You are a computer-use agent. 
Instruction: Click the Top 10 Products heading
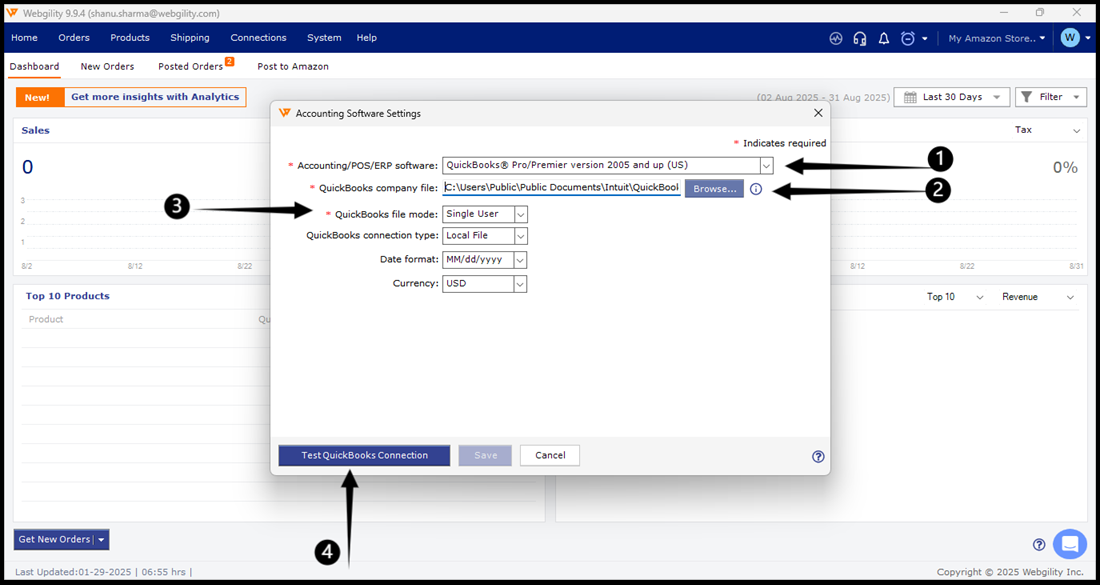(x=67, y=296)
